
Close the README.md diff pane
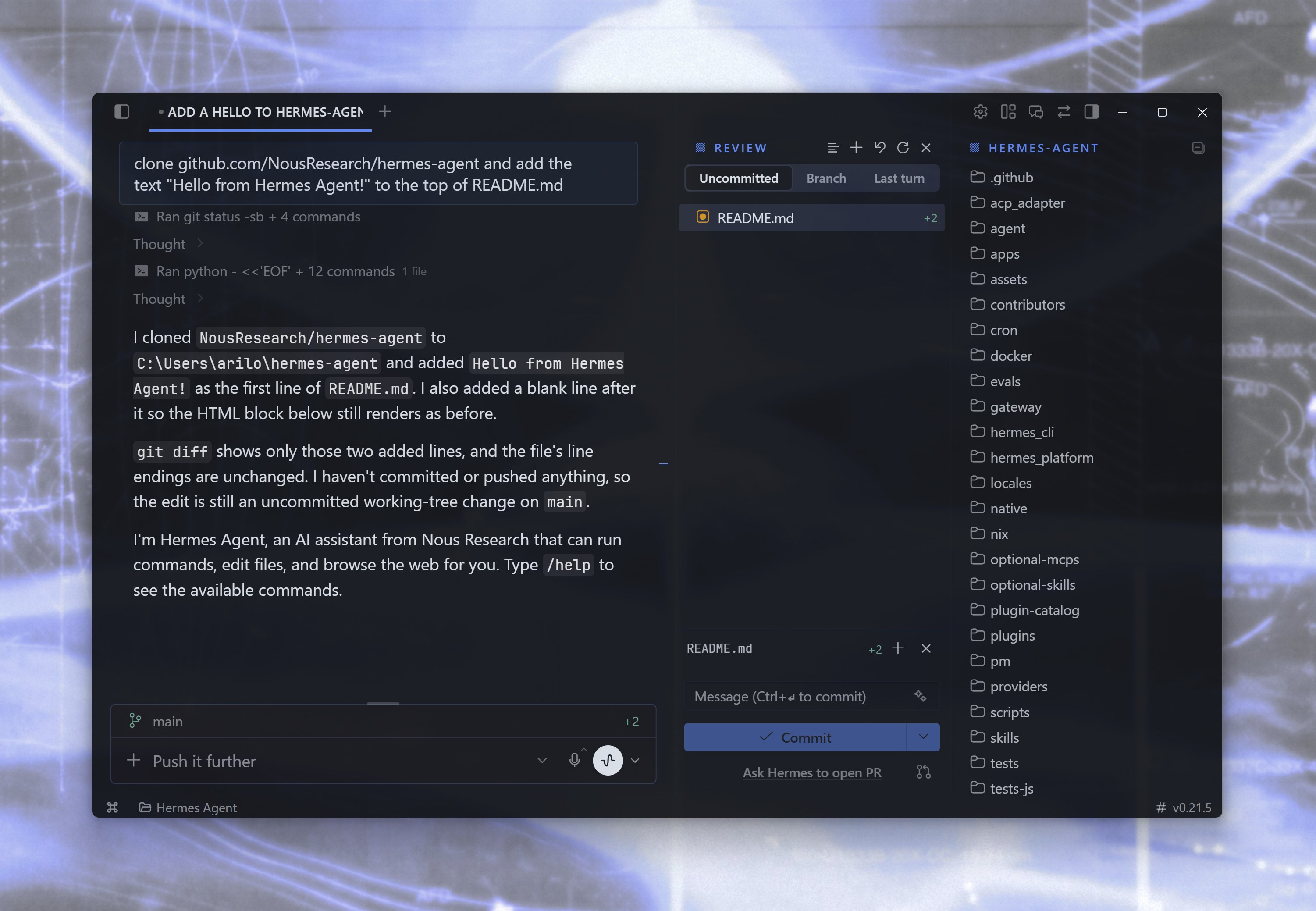tap(926, 648)
